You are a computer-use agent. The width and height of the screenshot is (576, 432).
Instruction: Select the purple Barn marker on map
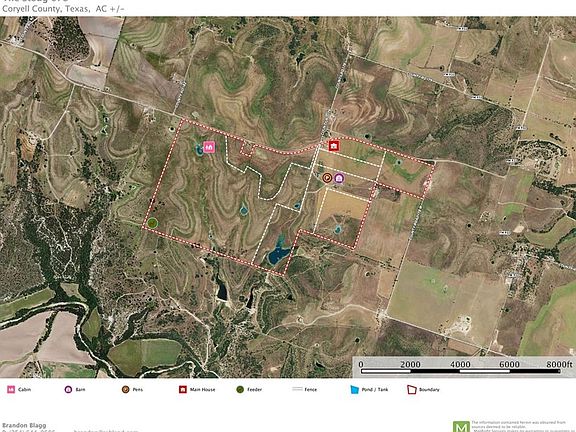(339, 178)
